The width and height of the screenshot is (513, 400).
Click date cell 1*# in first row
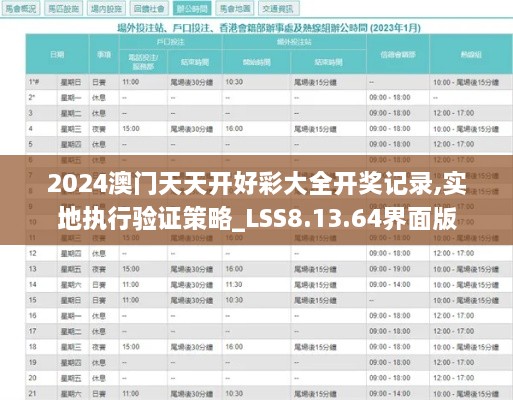click(x=33, y=82)
